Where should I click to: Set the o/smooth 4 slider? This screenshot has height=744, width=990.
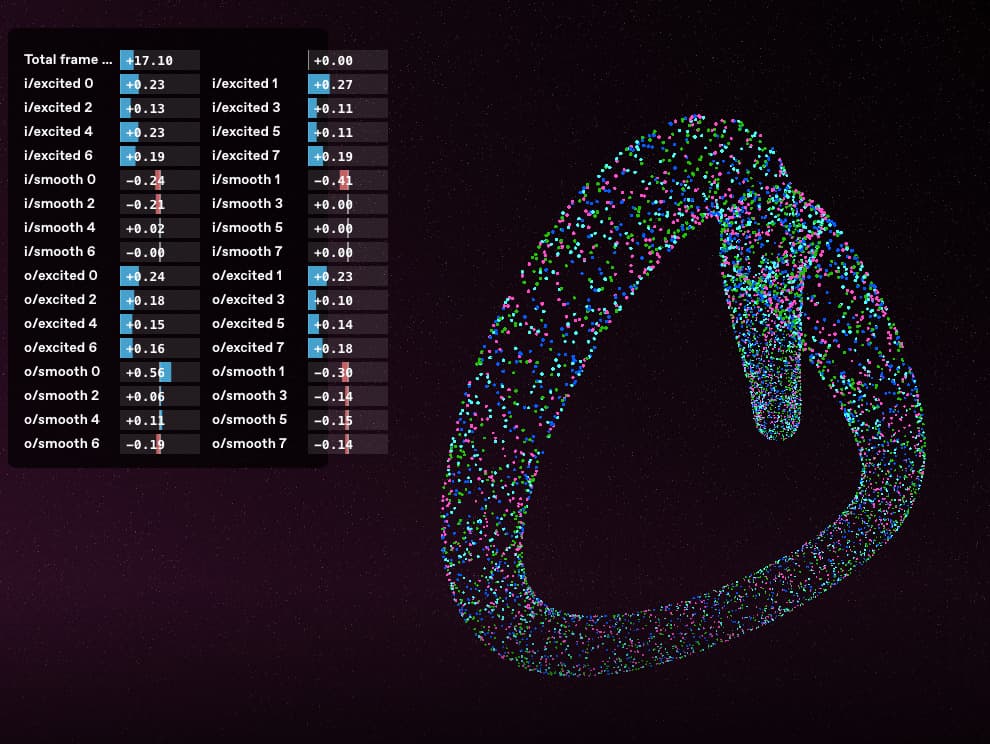(160, 420)
